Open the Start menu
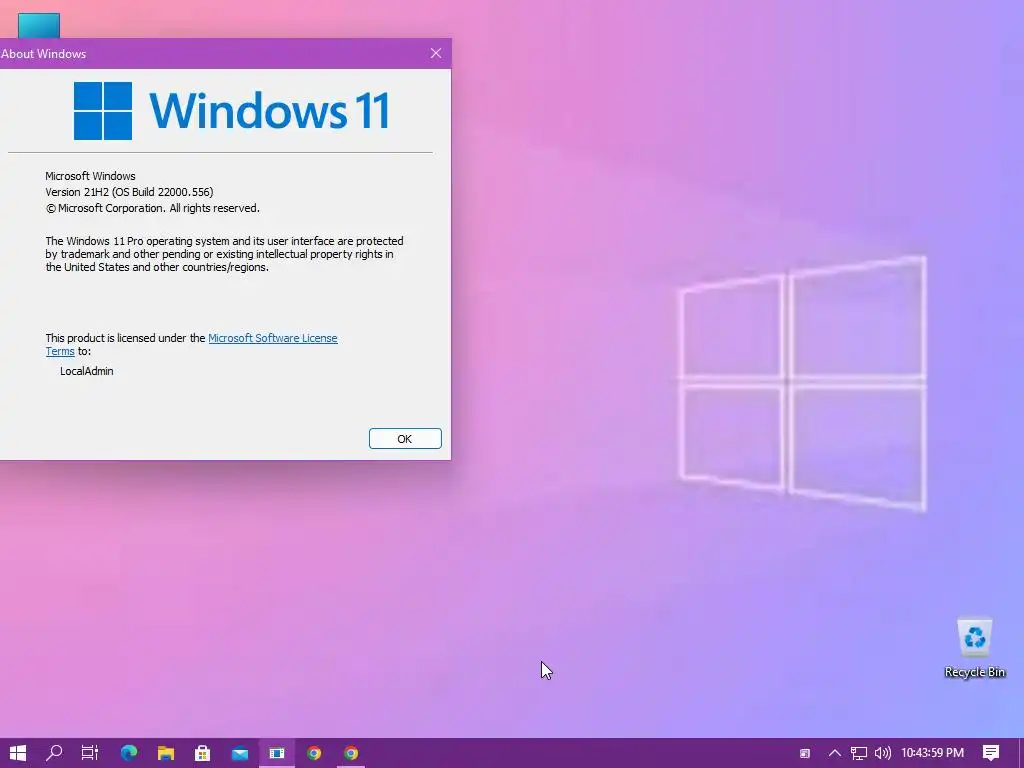The height and width of the screenshot is (768, 1024). point(18,753)
